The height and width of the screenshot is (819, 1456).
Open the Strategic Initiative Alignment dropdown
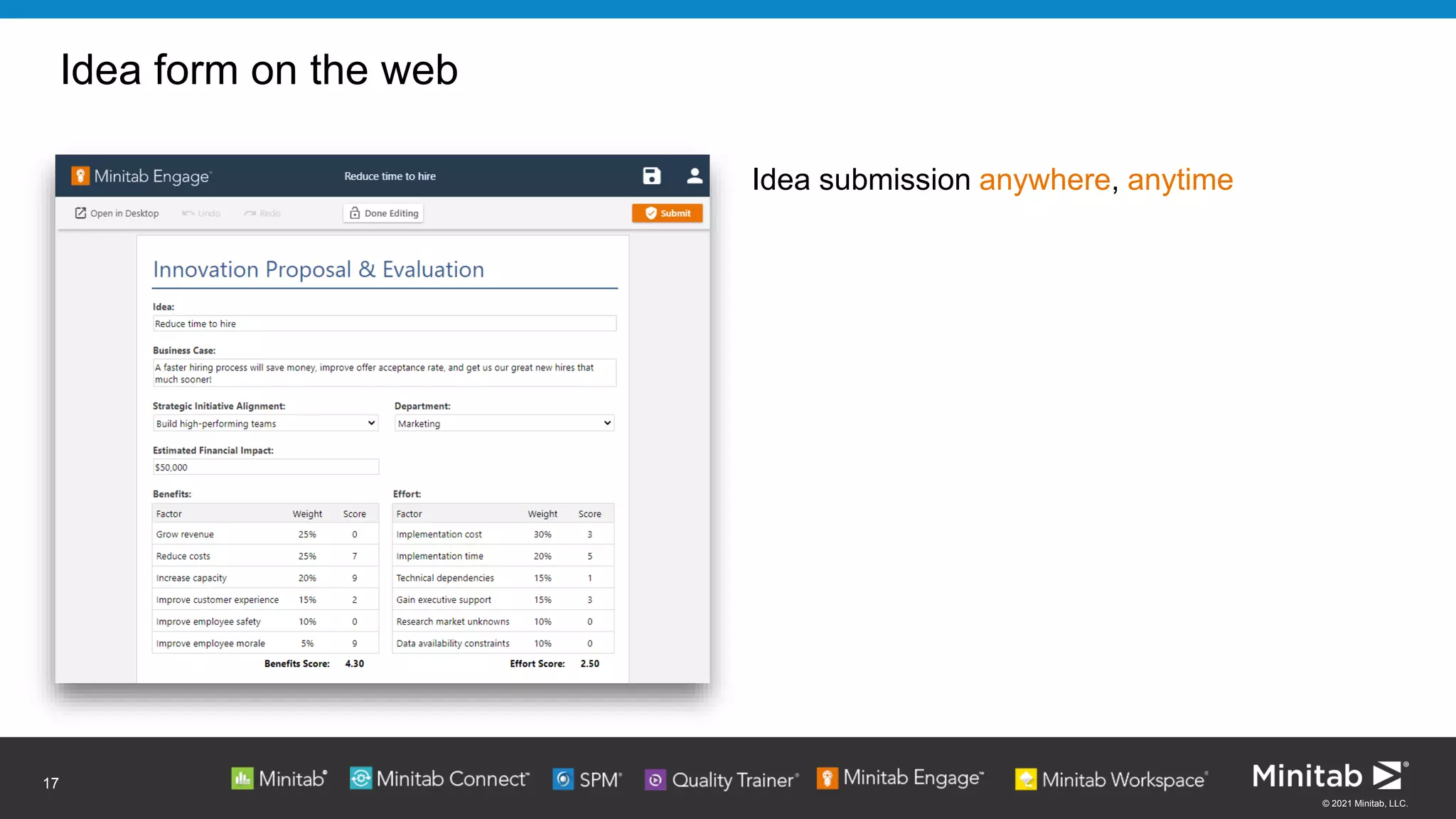[x=265, y=423]
